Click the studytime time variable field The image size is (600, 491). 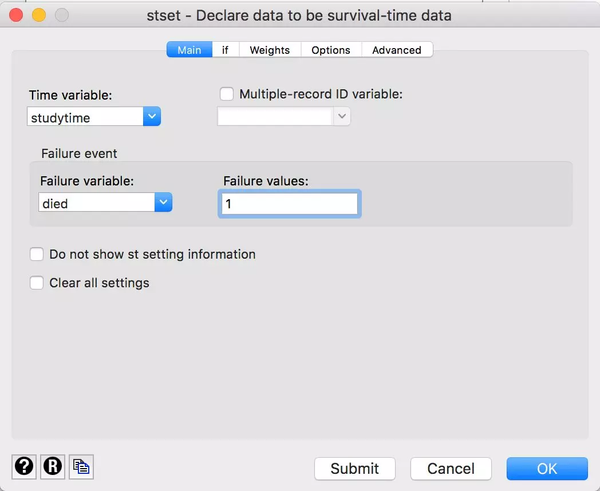pyautogui.click(x=85, y=116)
